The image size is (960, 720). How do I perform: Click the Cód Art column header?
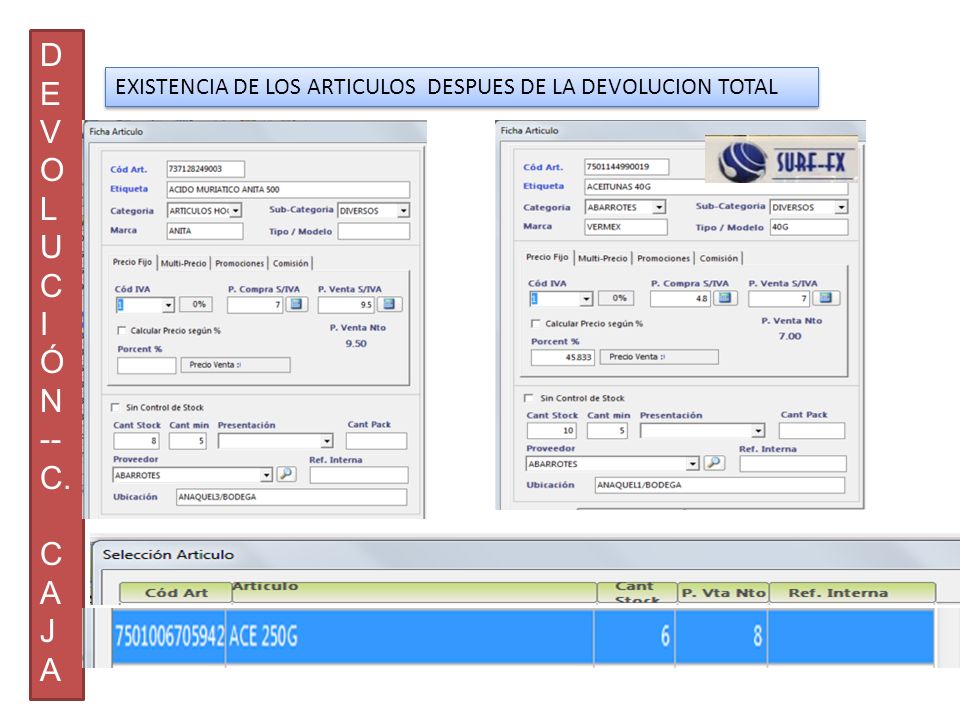pyautogui.click(x=176, y=592)
